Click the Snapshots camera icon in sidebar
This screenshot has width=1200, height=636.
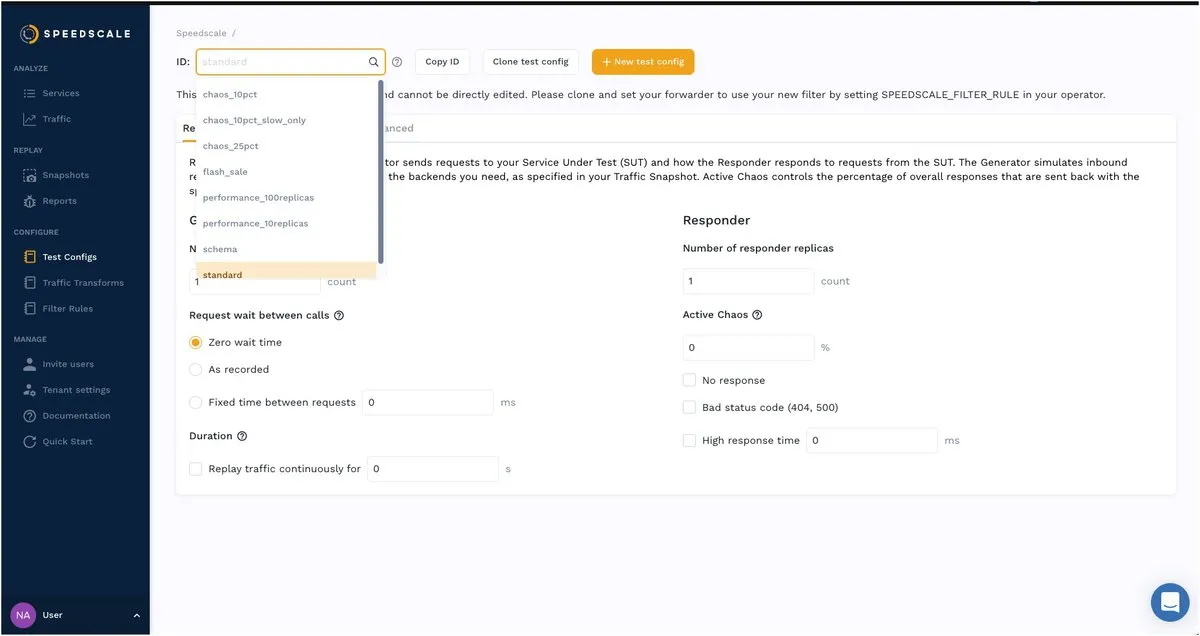[x=29, y=175]
